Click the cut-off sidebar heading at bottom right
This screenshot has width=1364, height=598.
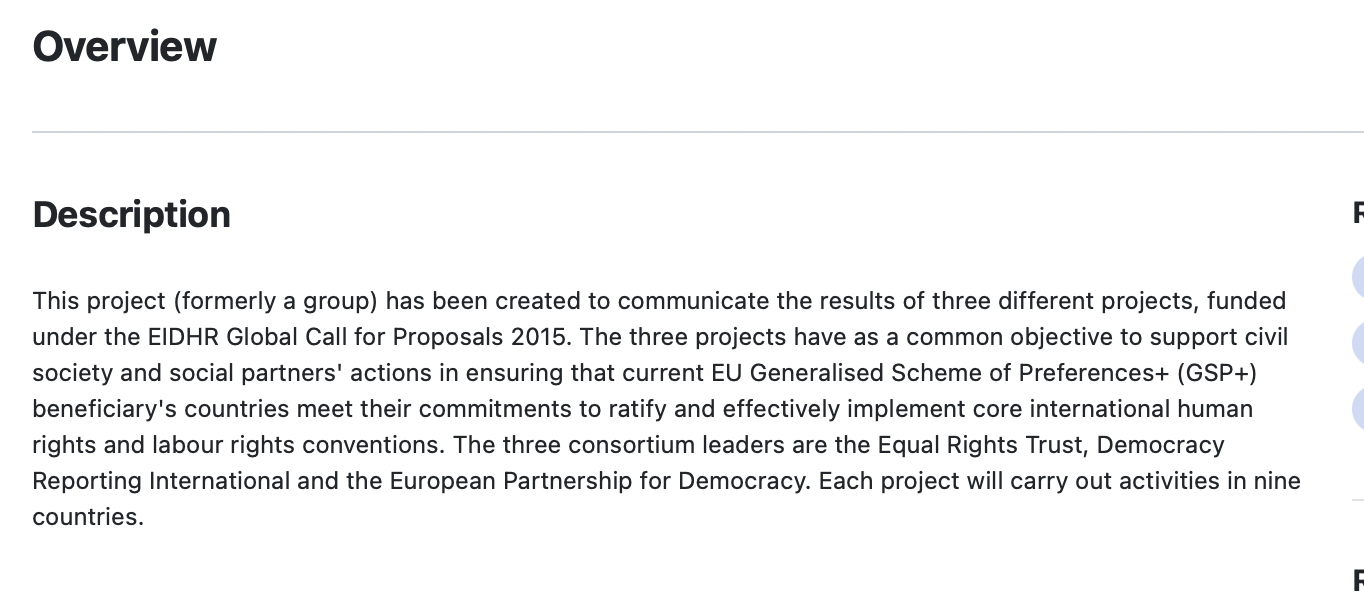pos(1357,580)
